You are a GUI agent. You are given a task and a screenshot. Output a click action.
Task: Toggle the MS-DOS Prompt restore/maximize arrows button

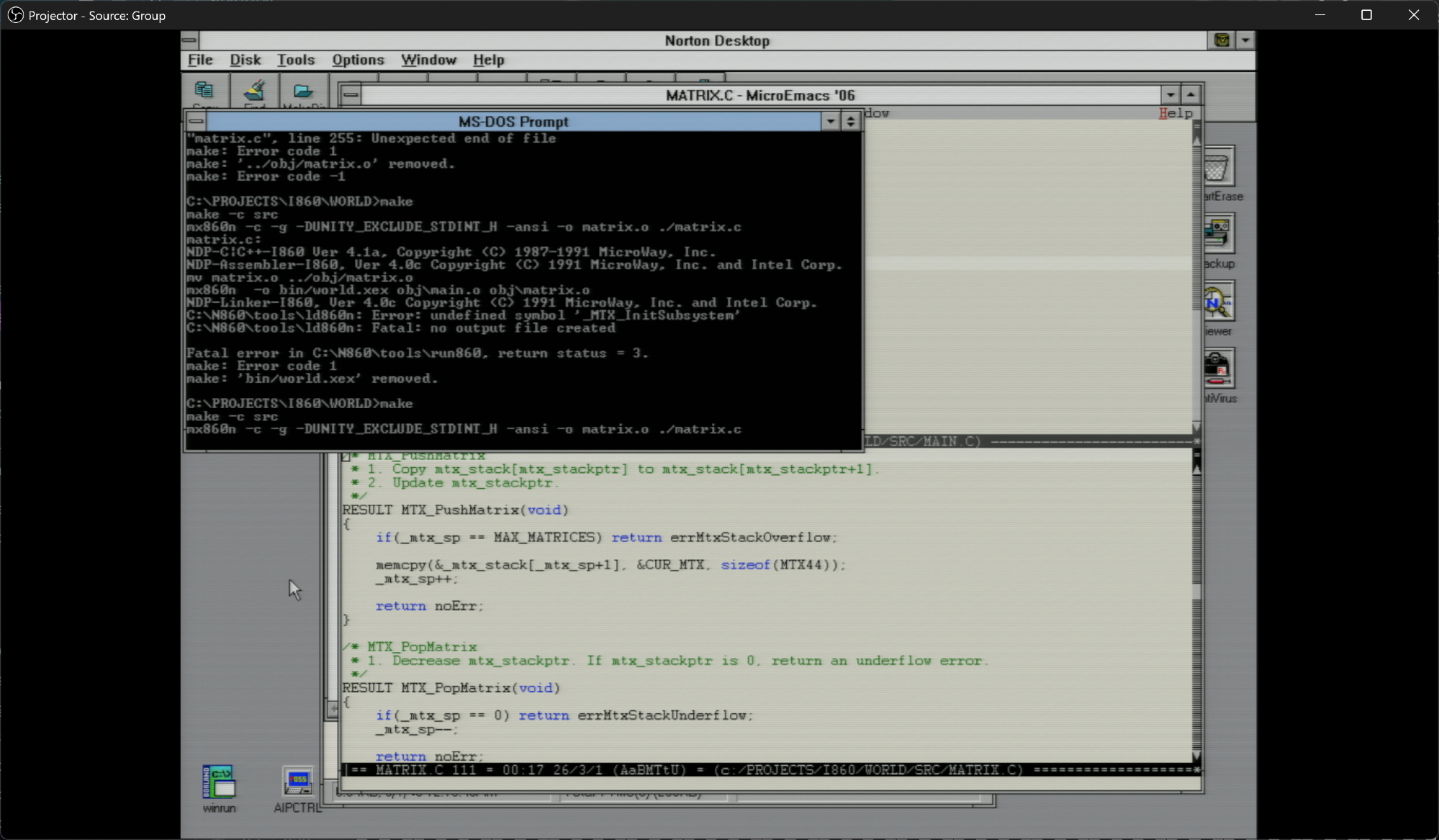tap(851, 121)
